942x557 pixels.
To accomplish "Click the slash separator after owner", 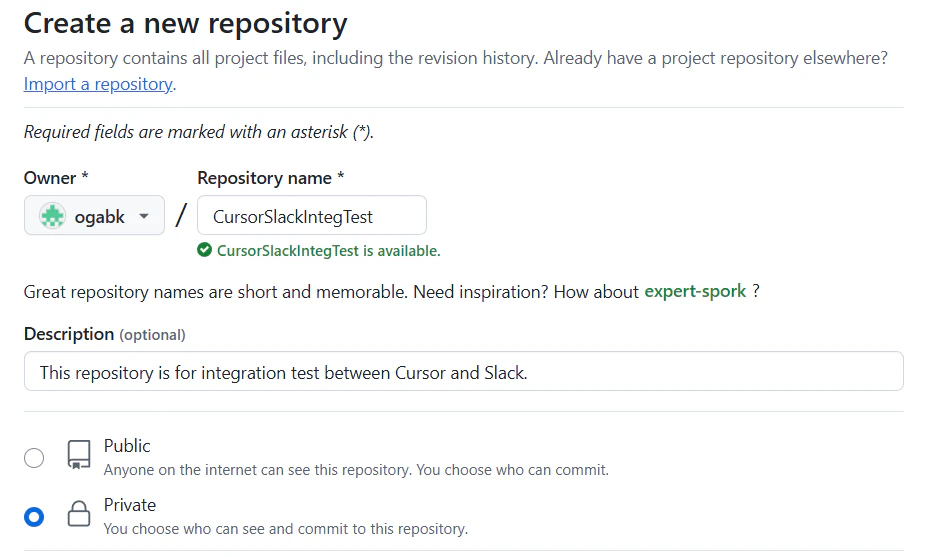I will pos(181,216).
